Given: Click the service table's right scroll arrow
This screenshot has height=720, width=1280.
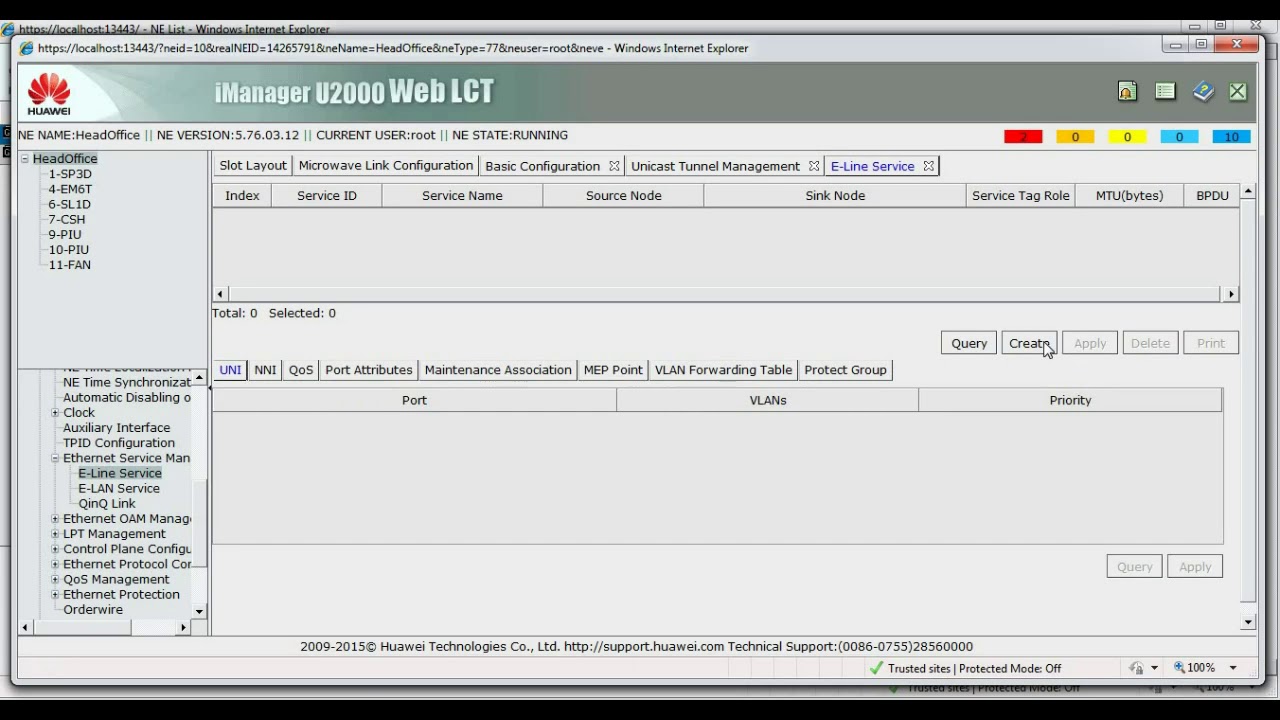Looking at the screenshot, I should [1231, 294].
